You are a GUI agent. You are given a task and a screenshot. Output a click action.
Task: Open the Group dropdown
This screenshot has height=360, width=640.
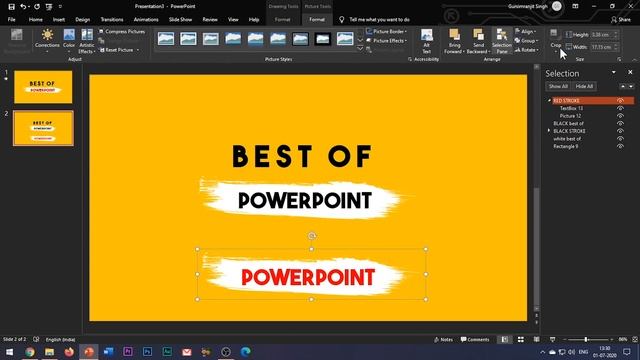tap(526, 40)
